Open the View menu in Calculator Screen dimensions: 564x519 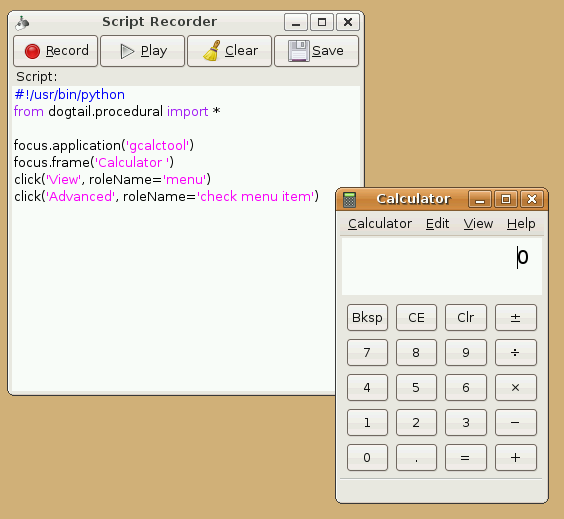coord(478,224)
